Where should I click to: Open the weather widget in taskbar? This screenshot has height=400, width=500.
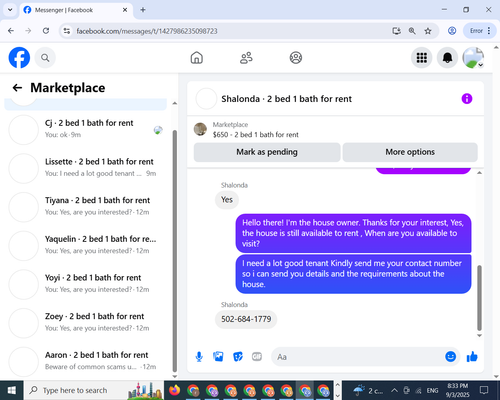click(368, 390)
